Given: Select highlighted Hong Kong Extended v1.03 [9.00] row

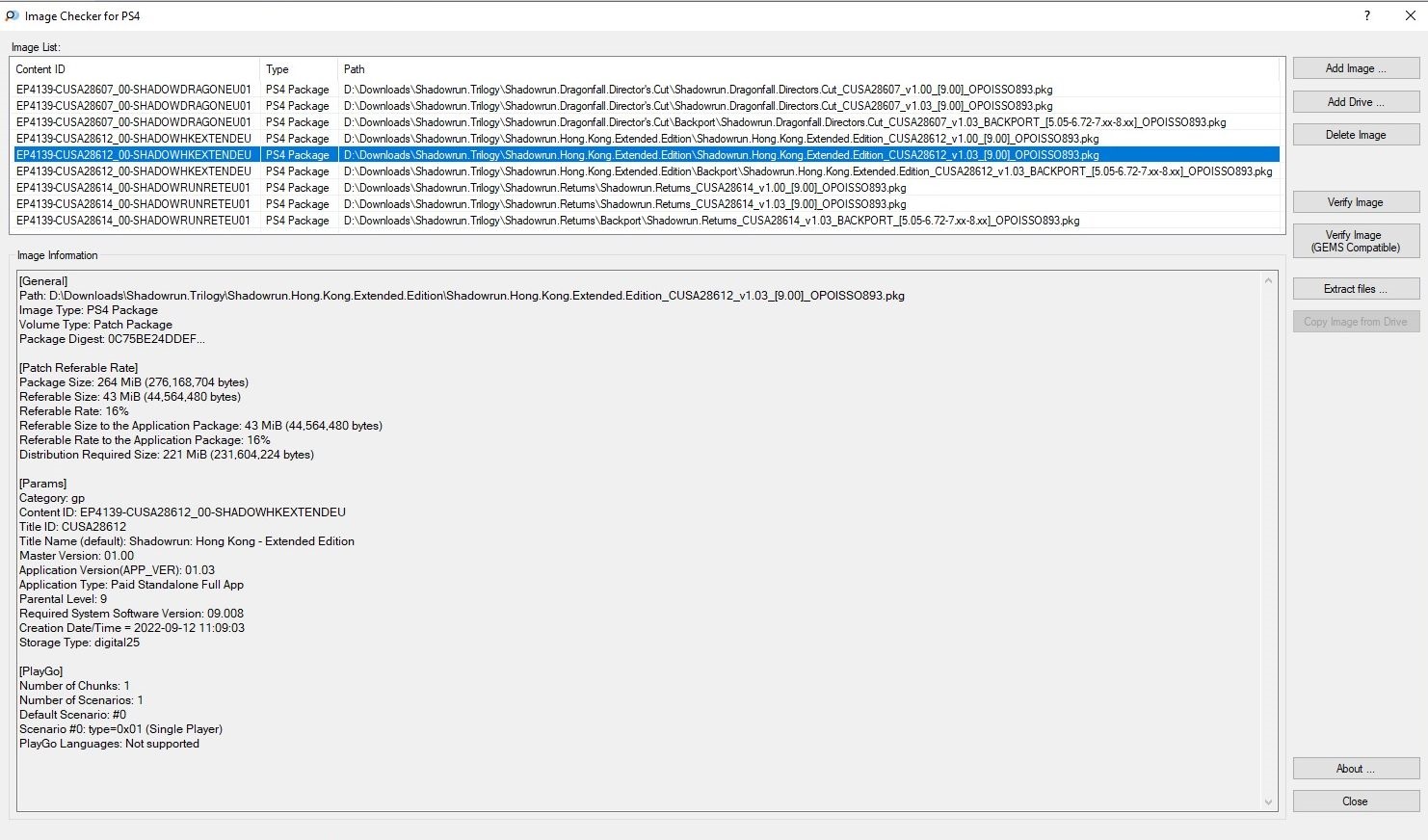Looking at the screenshot, I should (x=645, y=155).
